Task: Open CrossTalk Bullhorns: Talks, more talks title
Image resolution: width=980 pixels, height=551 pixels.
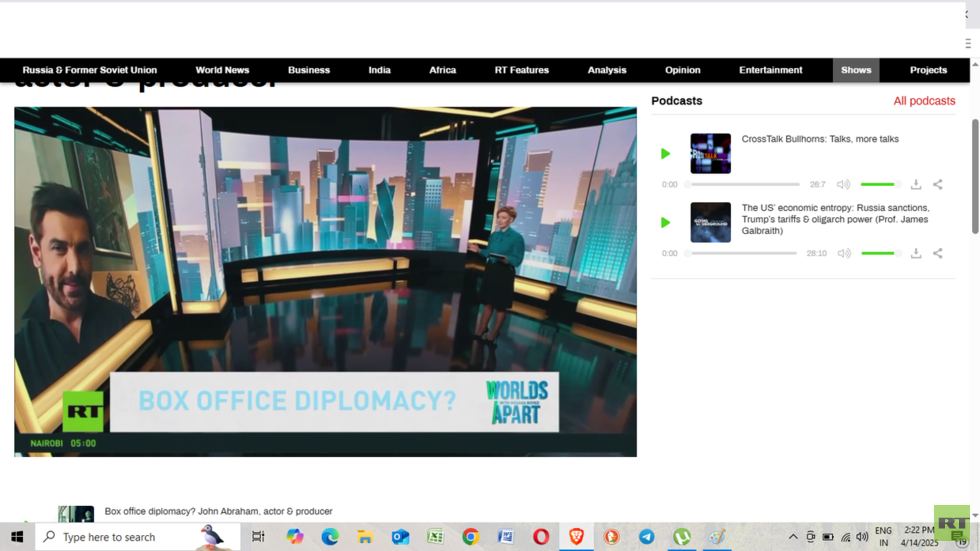Action: [820, 139]
